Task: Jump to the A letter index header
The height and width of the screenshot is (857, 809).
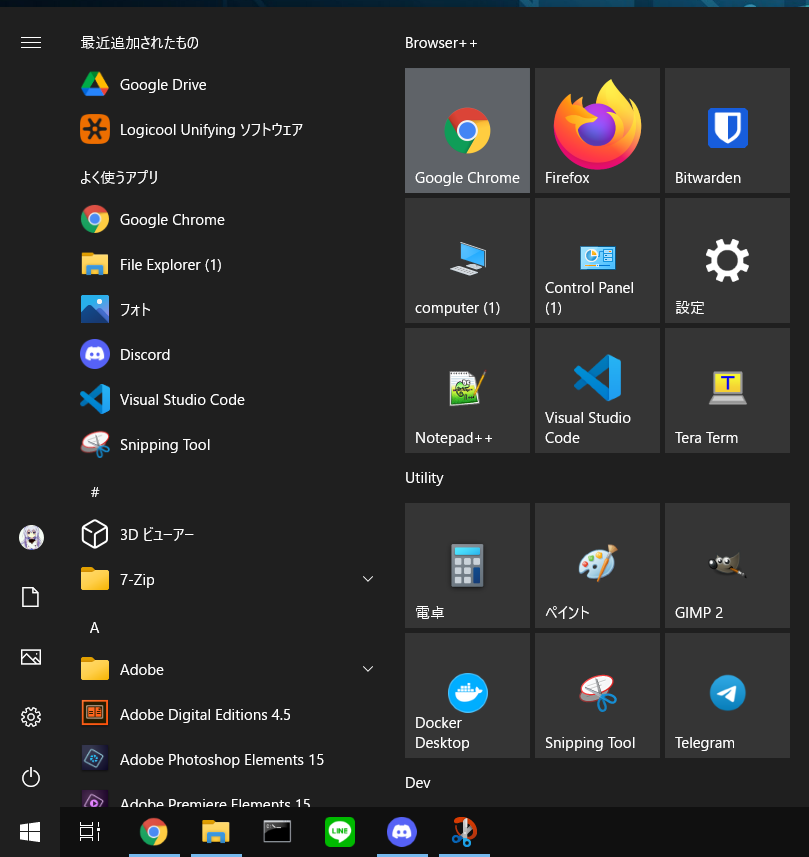Action: (x=95, y=627)
